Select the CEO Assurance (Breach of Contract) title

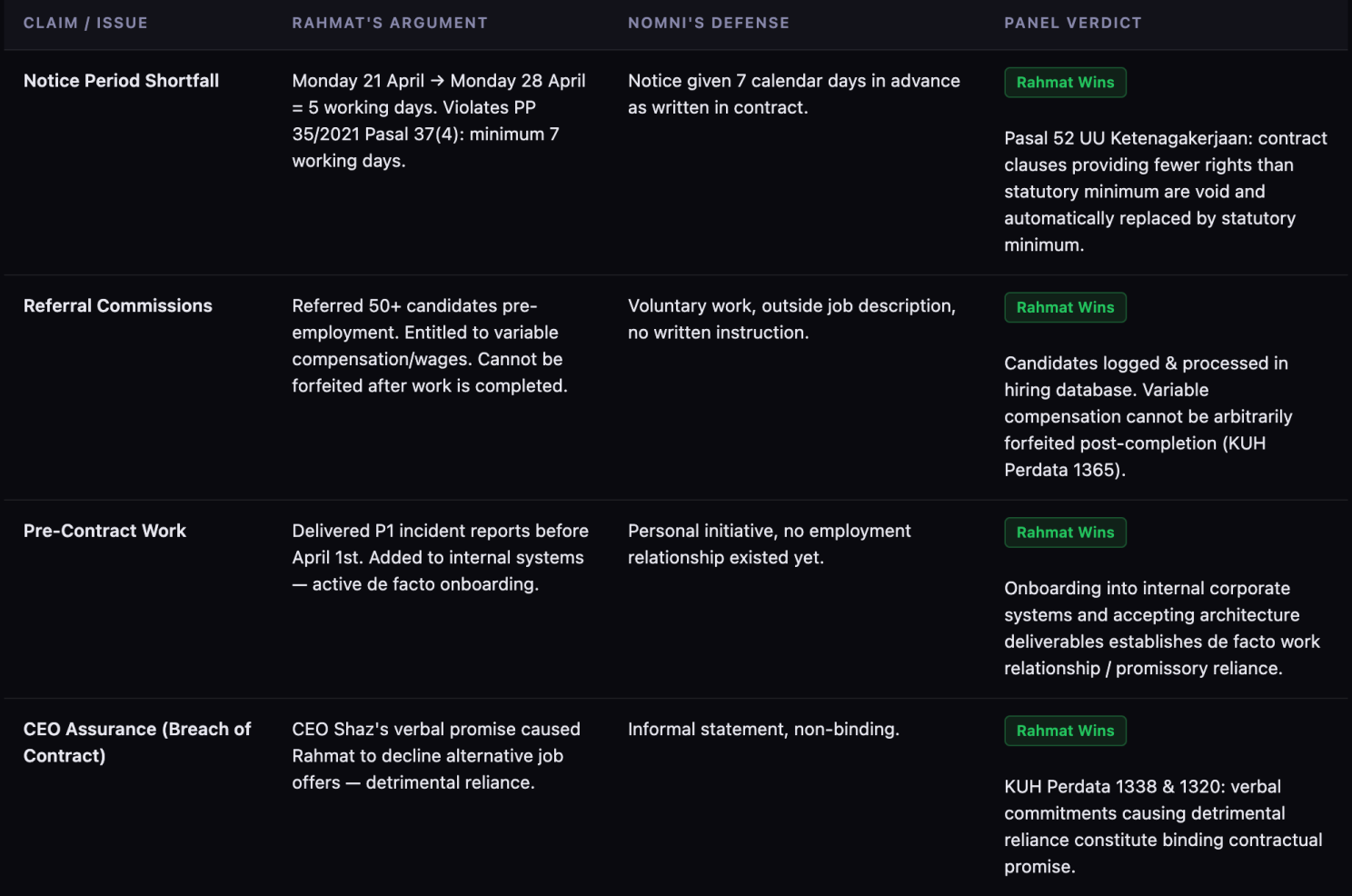(x=137, y=742)
